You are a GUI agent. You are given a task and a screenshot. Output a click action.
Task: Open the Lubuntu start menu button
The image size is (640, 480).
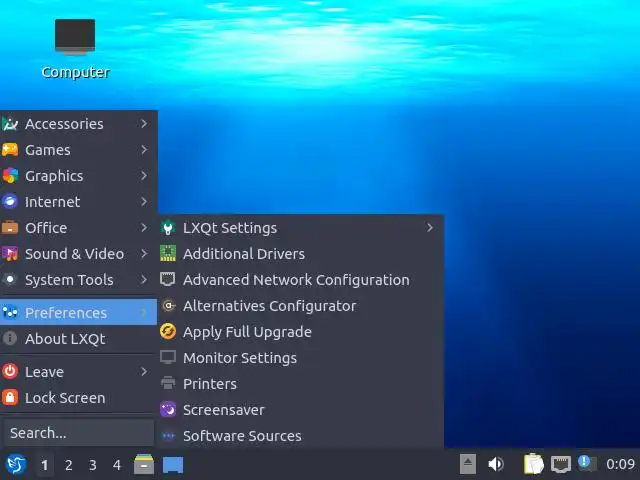pos(16,464)
